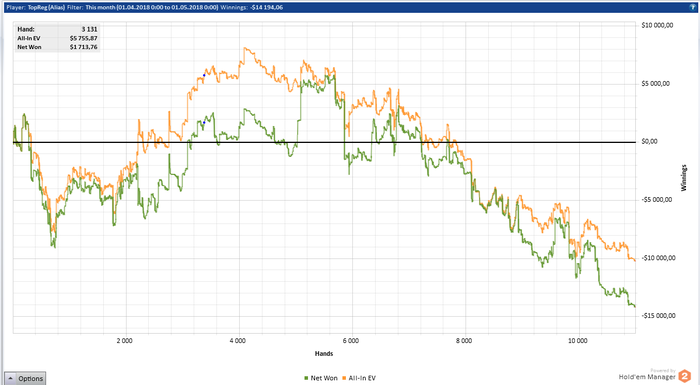
Task: Click the 8 000 hands axis label
Action: pyautogui.click(x=464, y=341)
